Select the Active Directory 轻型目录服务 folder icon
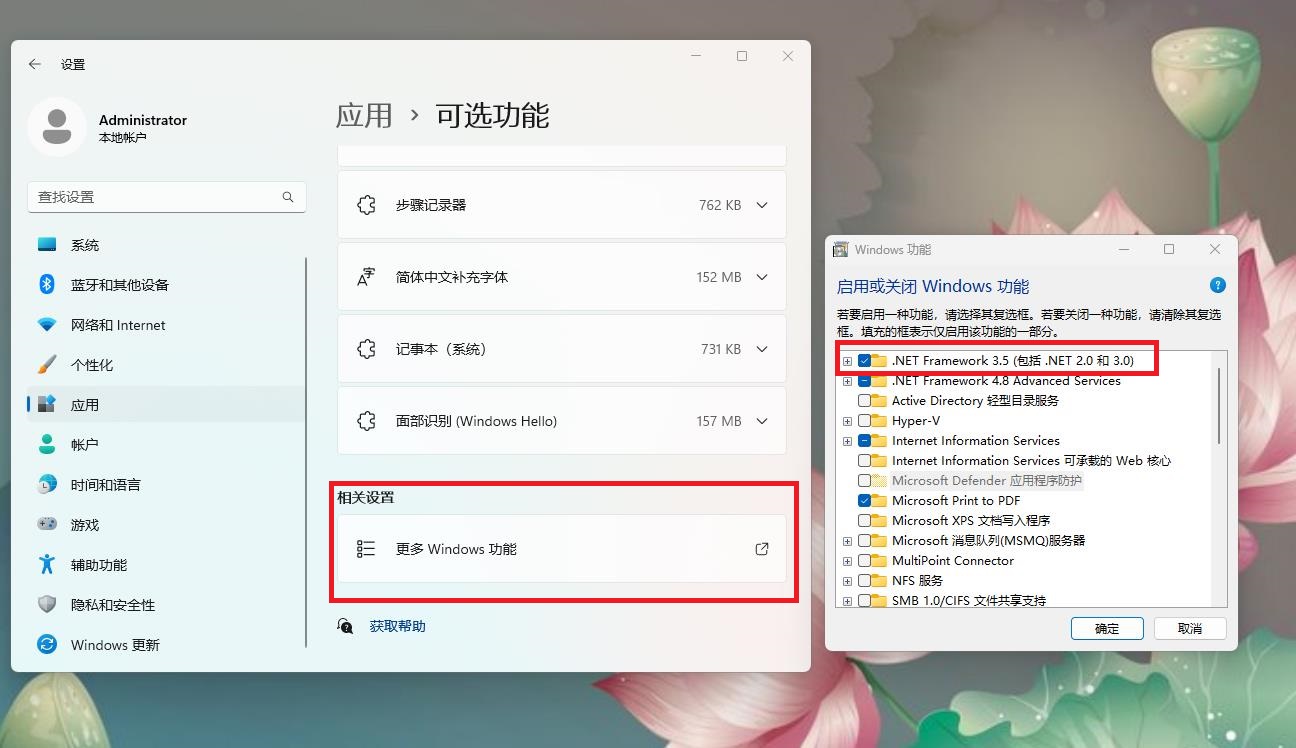 point(879,401)
